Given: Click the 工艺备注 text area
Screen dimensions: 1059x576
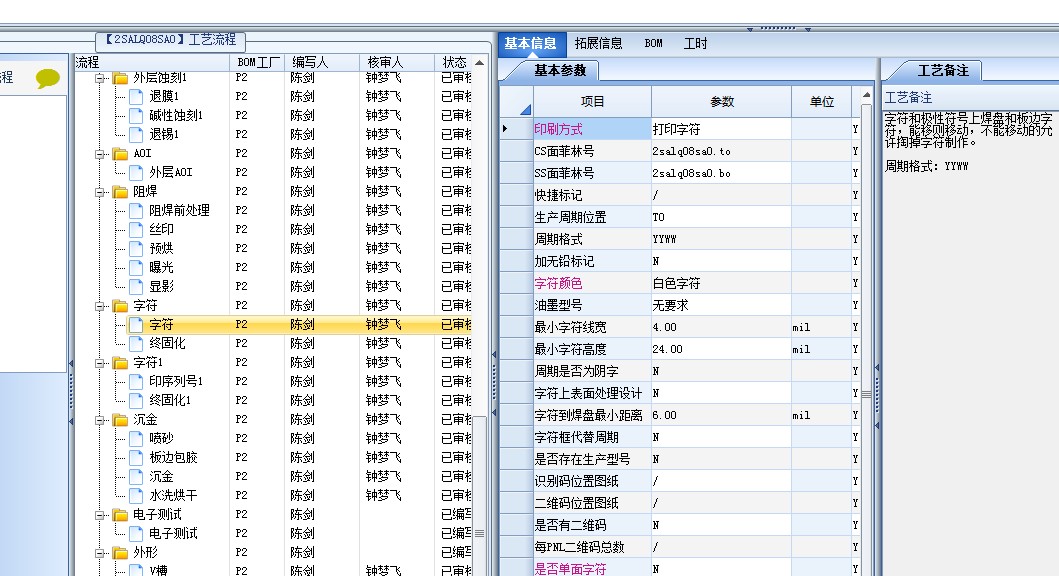Looking at the screenshot, I should coord(971,344).
